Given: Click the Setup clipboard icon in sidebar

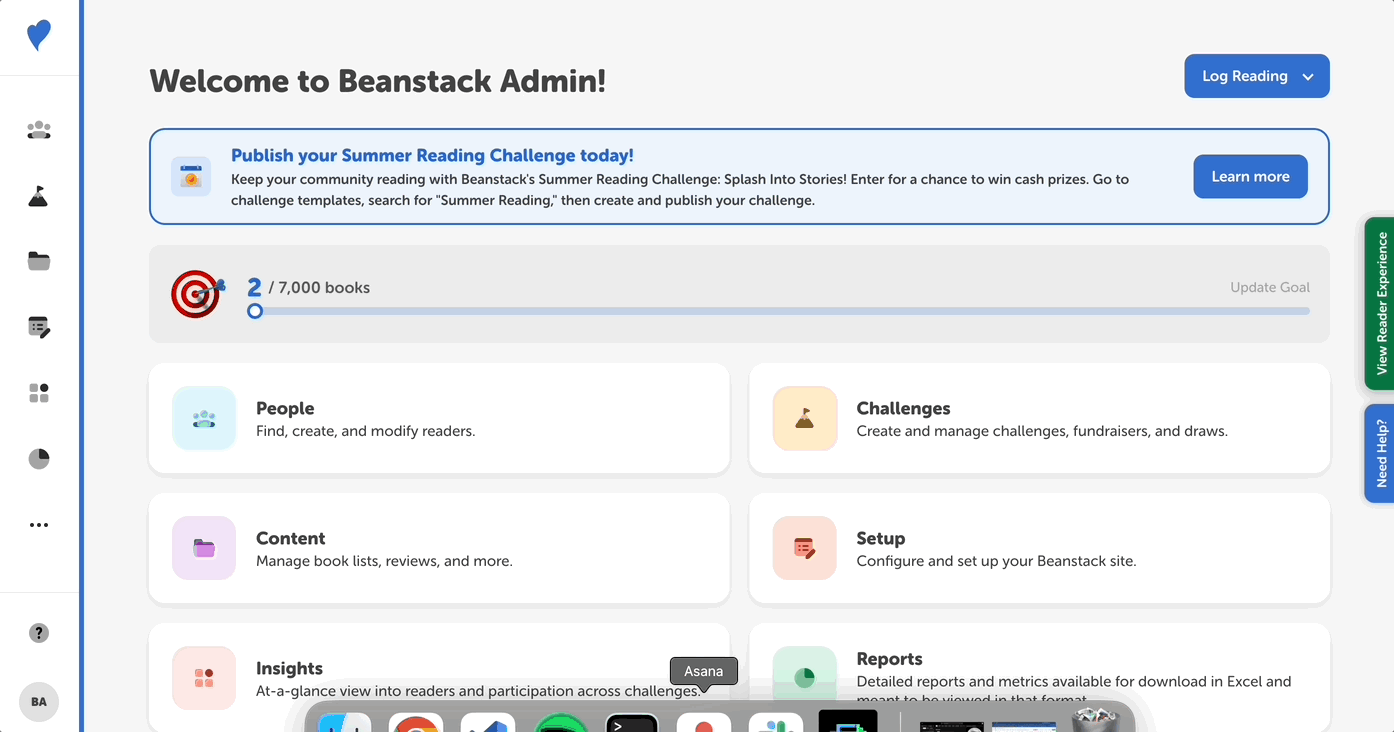Looking at the screenshot, I should (38, 327).
